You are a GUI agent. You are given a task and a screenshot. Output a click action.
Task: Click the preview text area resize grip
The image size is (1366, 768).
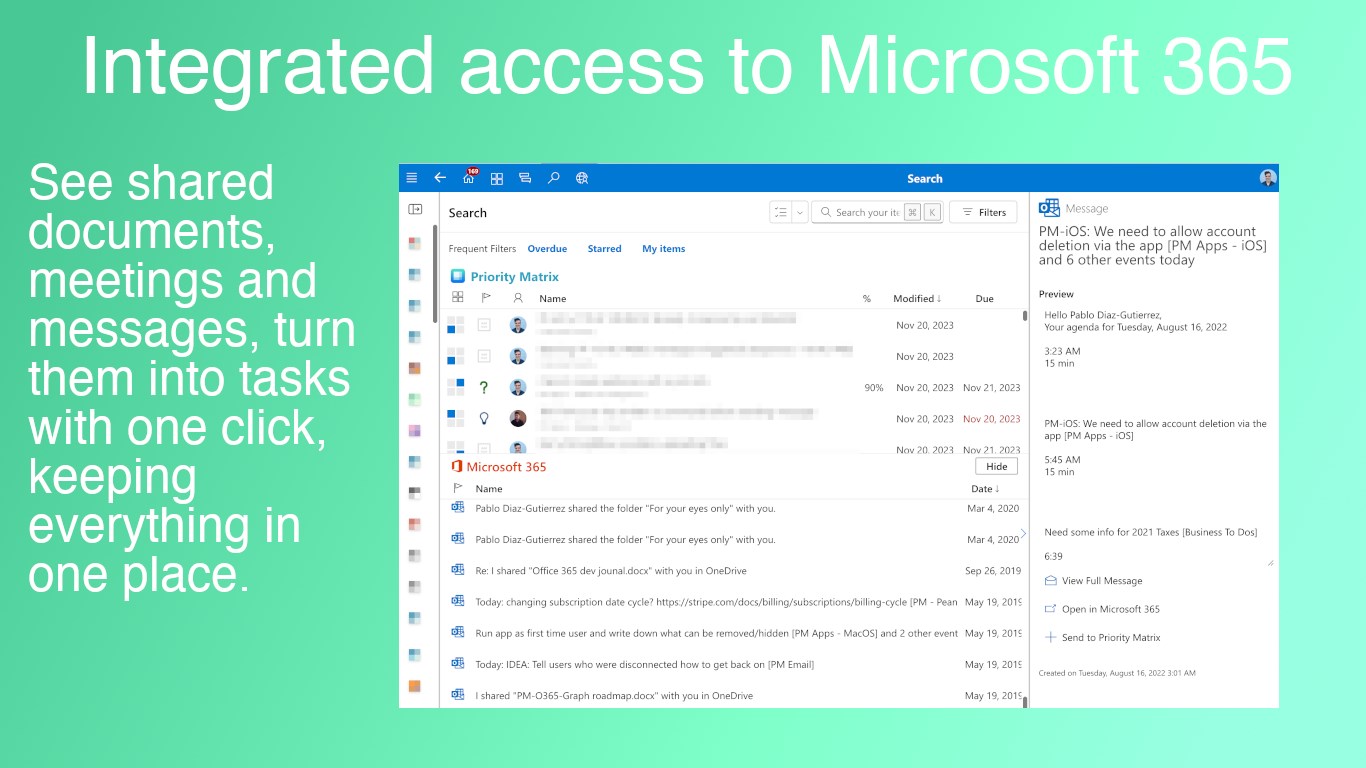(x=1270, y=562)
